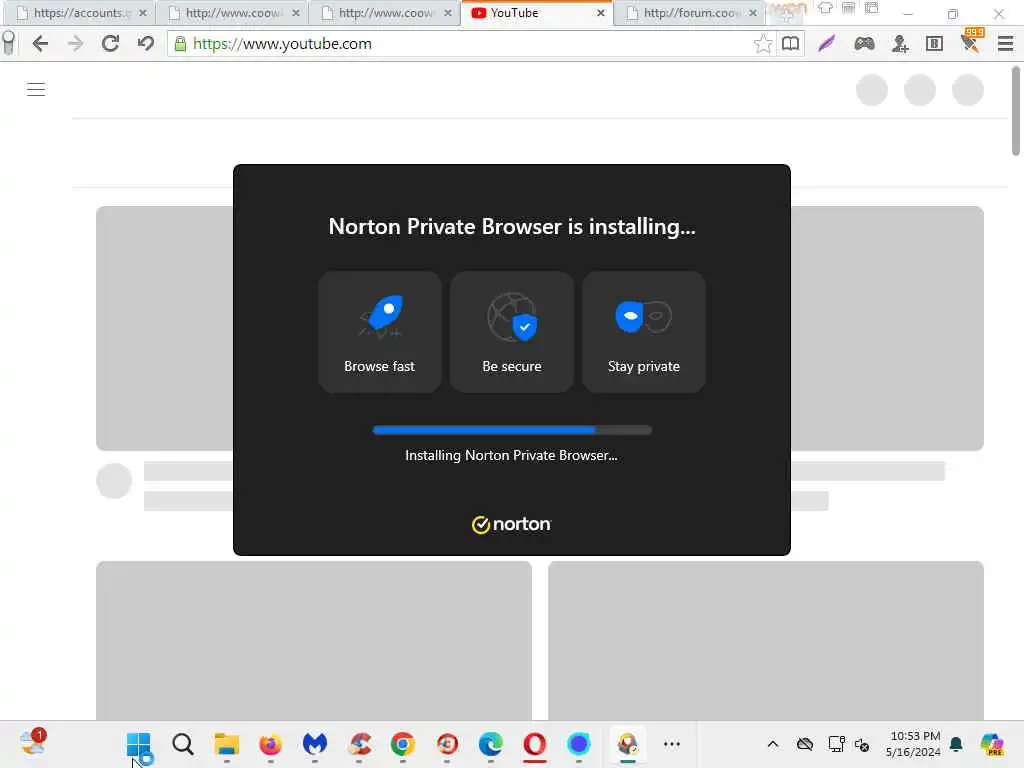Open the YouTube guide hamburger menu
Viewport: 1024px width, 768px height.
36,89
